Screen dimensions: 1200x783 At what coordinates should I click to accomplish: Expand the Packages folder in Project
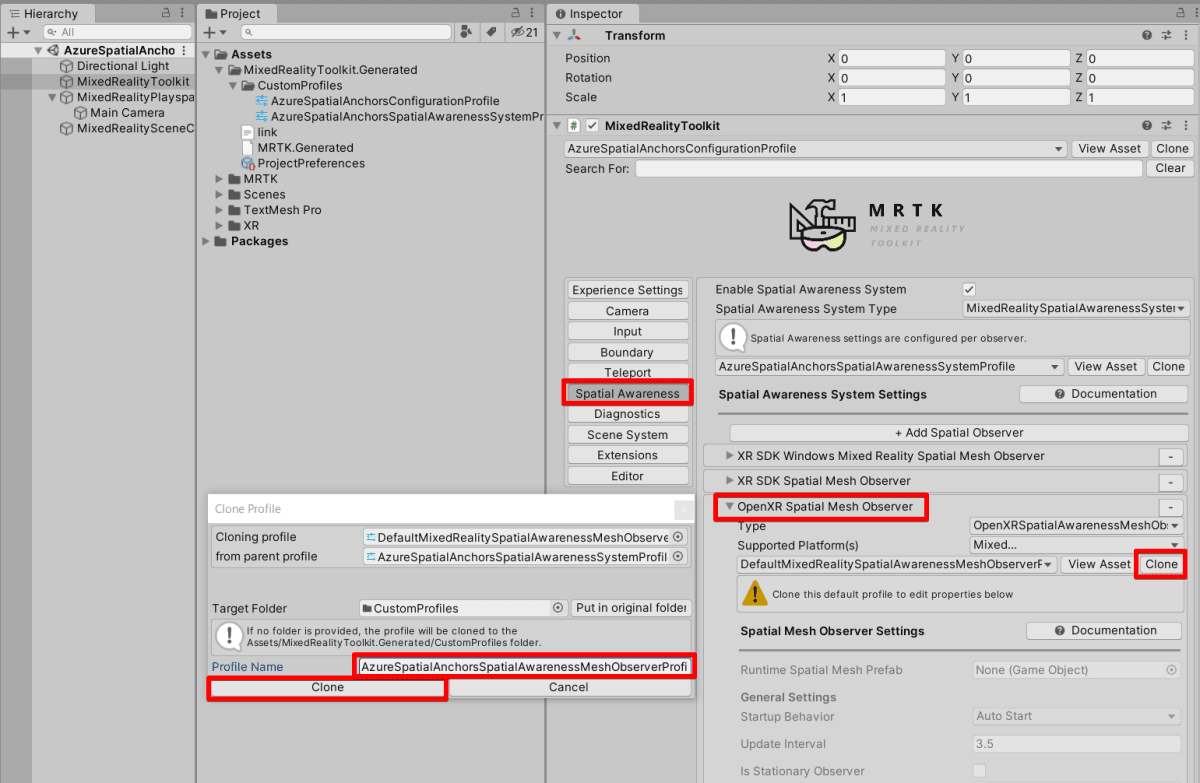pos(208,241)
